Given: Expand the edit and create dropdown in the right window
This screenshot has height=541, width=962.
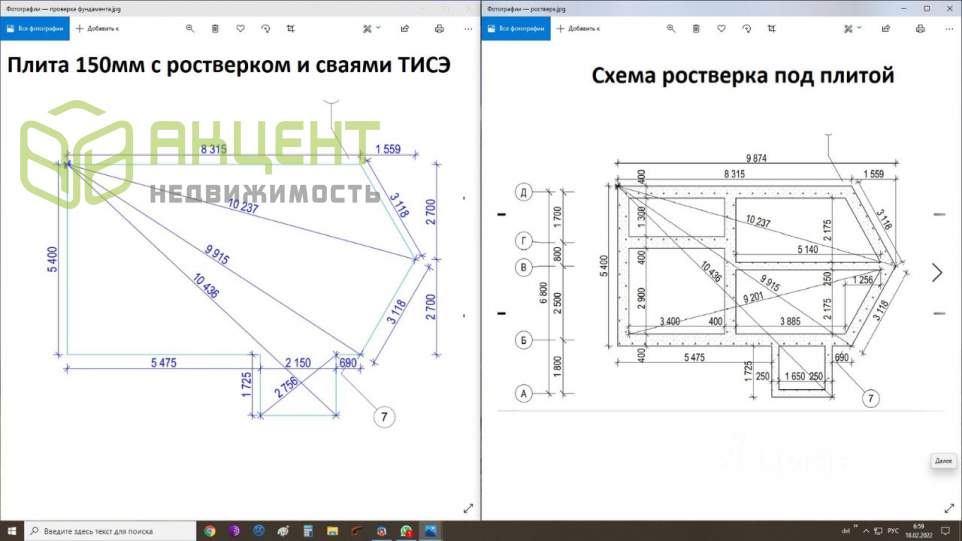Looking at the screenshot, I should (x=852, y=28).
